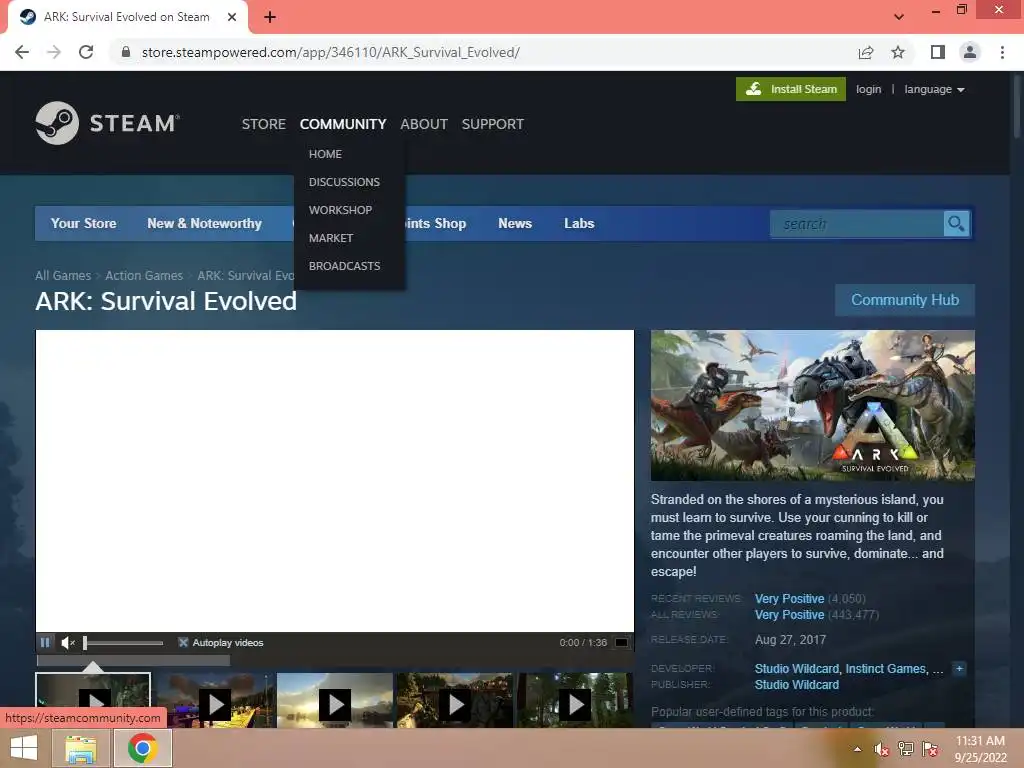Adjust the video volume slider
This screenshot has height=768, width=1024.
click(123, 643)
